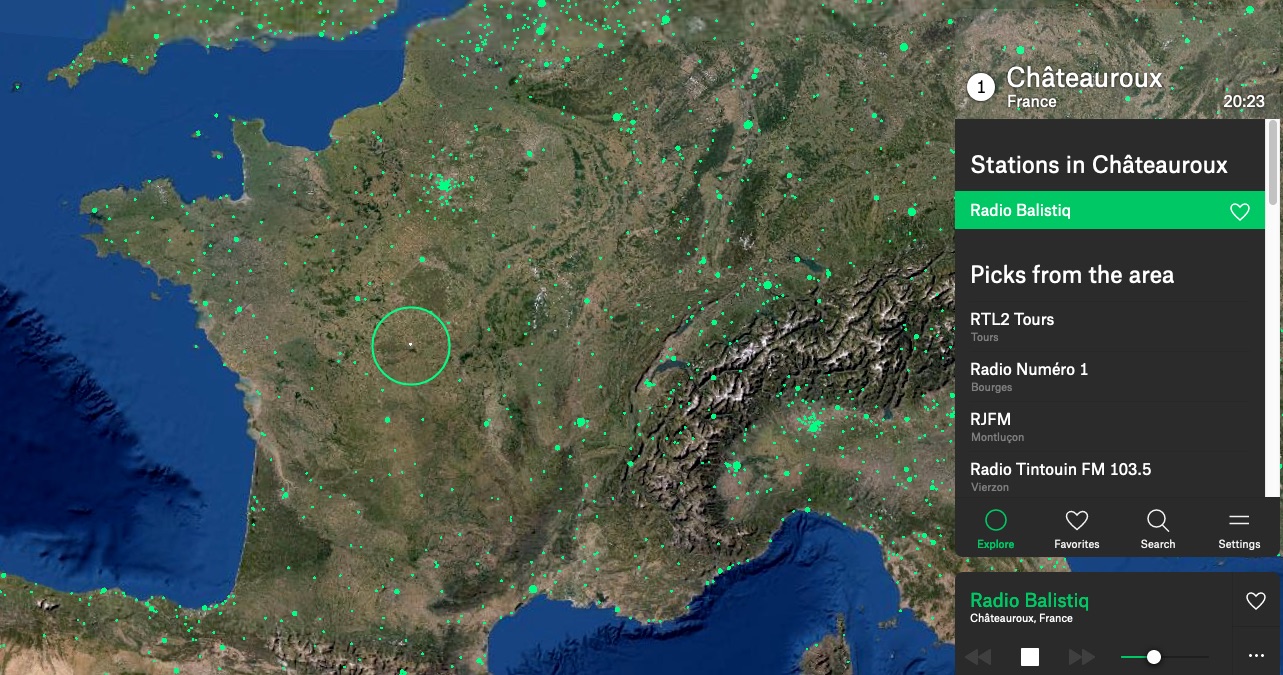Open the Explore tab

[996, 529]
